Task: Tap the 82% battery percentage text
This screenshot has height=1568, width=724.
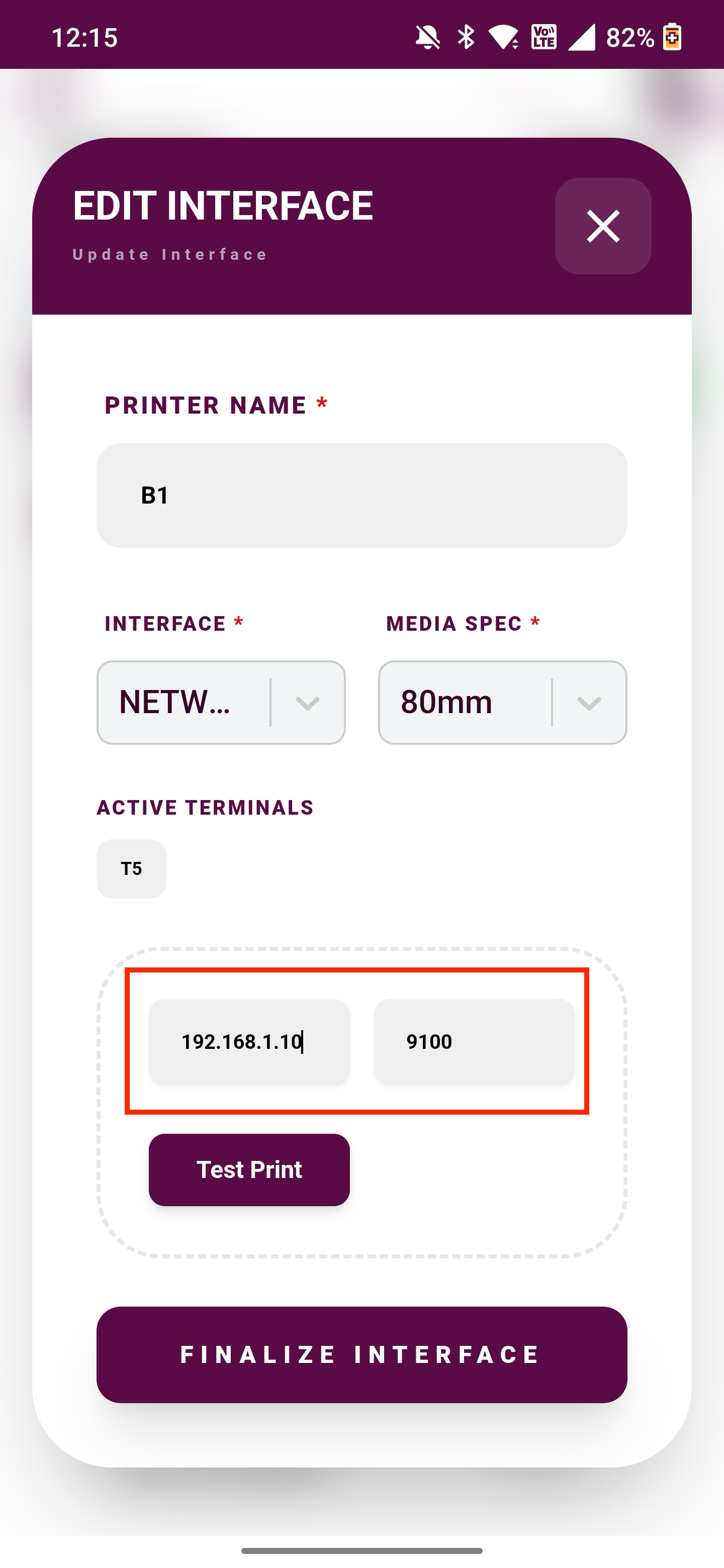Action: [629, 38]
